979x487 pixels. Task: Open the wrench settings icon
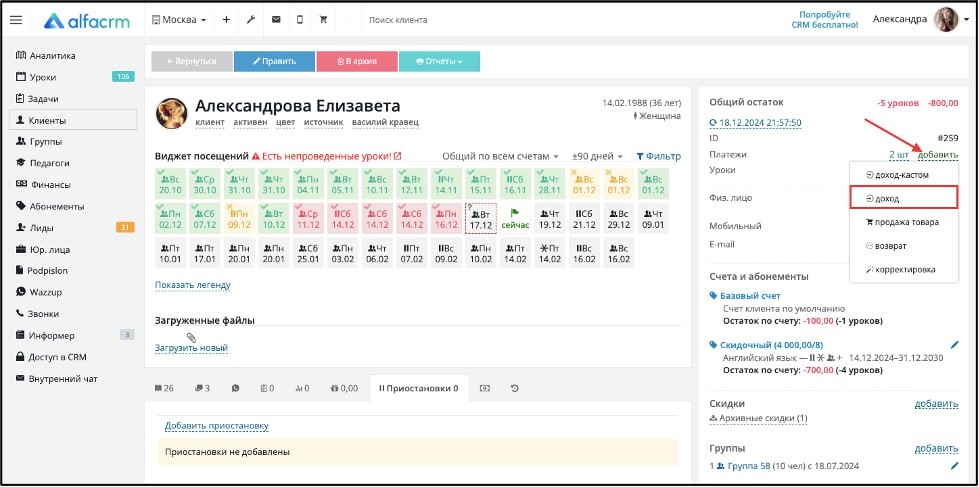(x=250, y=20)
